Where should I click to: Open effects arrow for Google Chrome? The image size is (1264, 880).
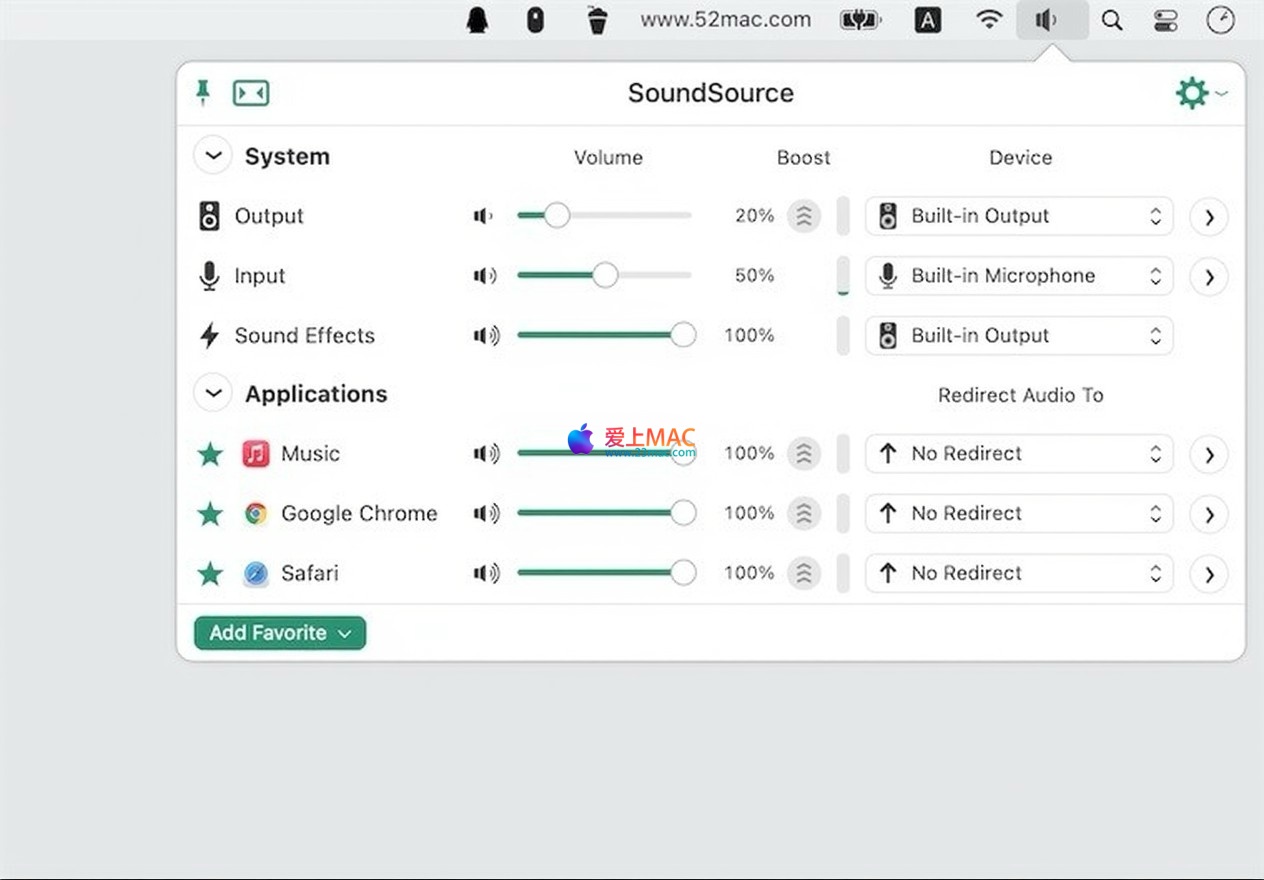(x=1209, y=514)
